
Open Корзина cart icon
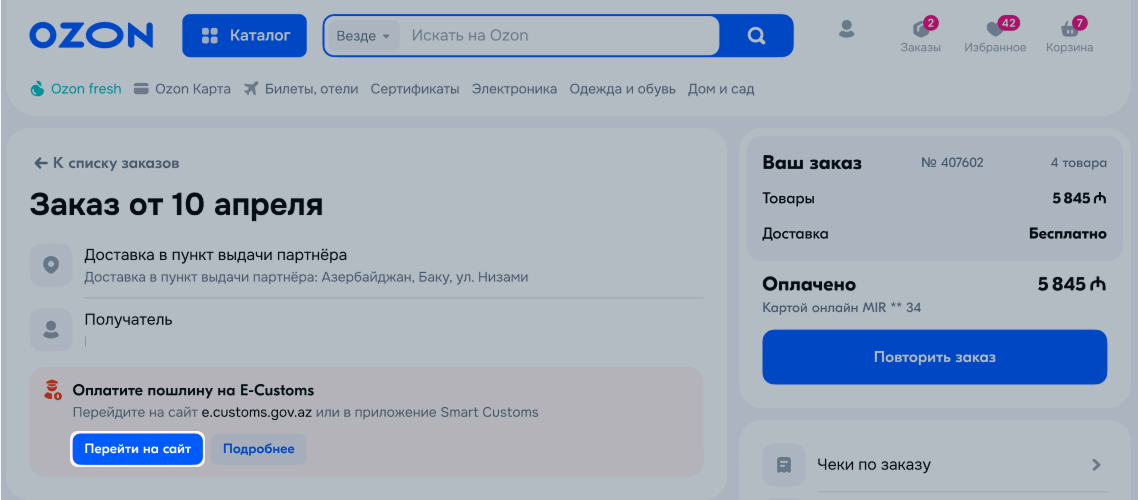(x=1069, y=36)
